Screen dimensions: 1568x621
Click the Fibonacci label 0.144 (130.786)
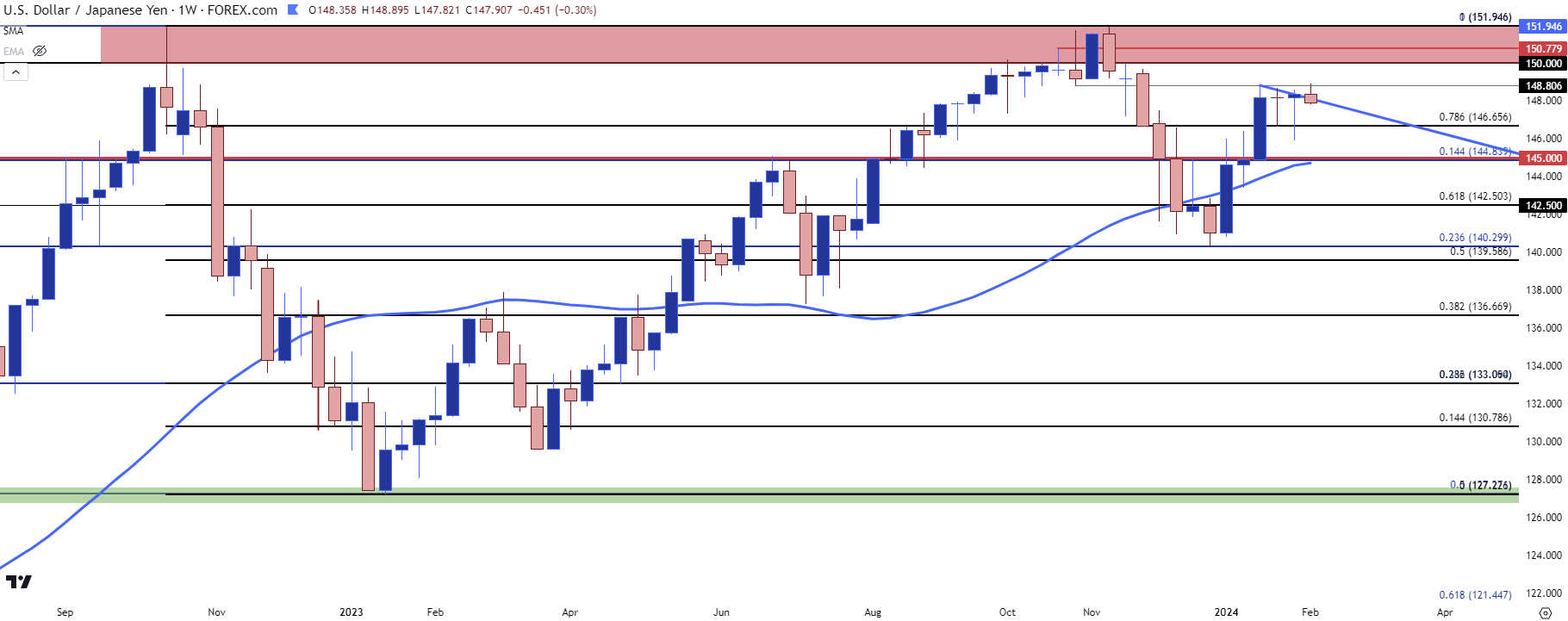click(1475, 418)
